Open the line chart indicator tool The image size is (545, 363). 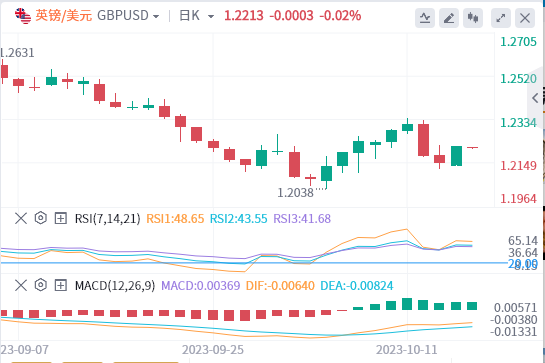425,18
